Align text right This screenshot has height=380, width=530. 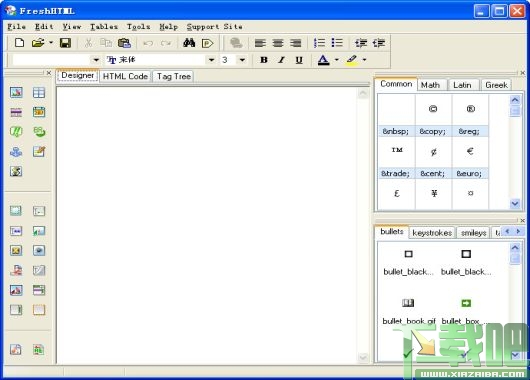pos(296,43)
